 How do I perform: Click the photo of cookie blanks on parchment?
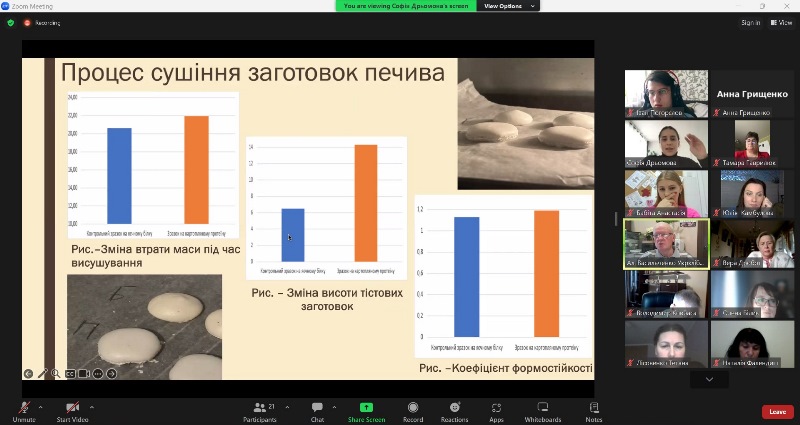tap(526, 123)
